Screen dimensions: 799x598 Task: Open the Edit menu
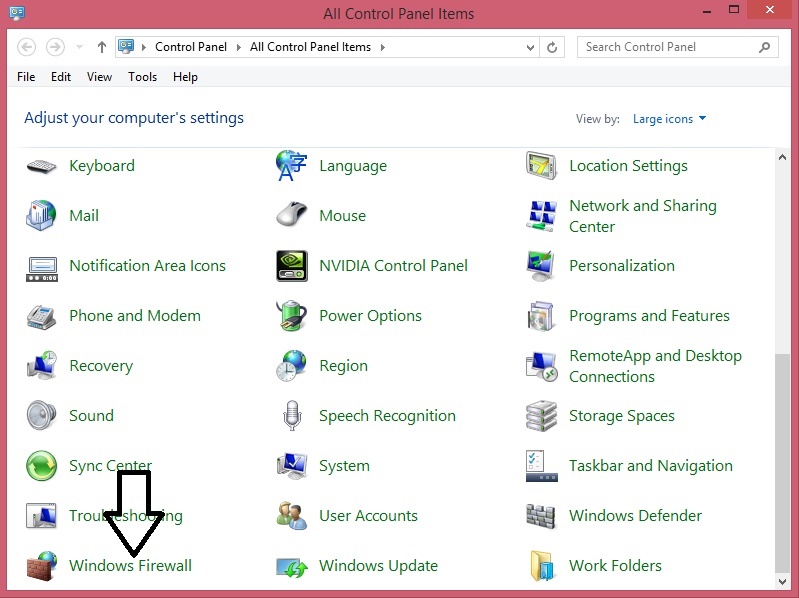61,77
